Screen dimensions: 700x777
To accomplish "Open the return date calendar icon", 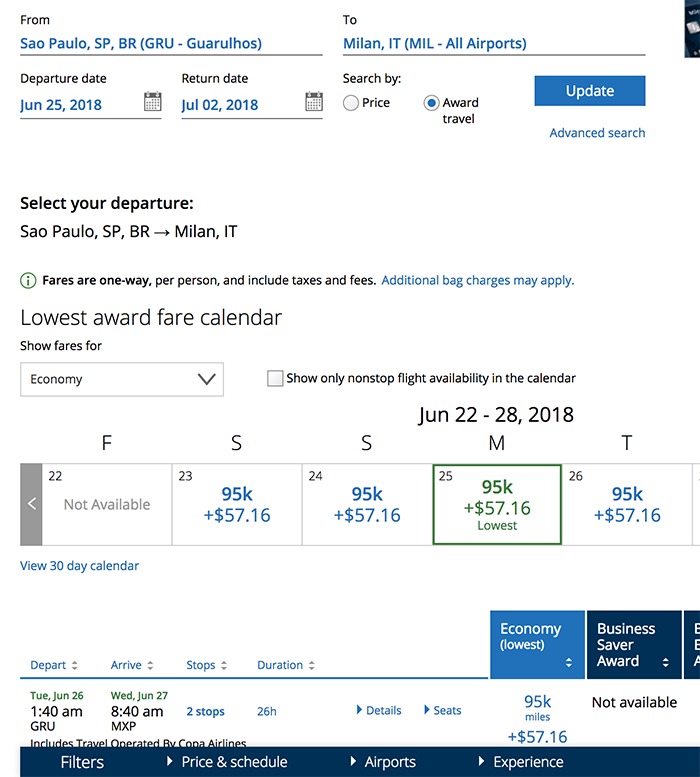I will 313,102.
